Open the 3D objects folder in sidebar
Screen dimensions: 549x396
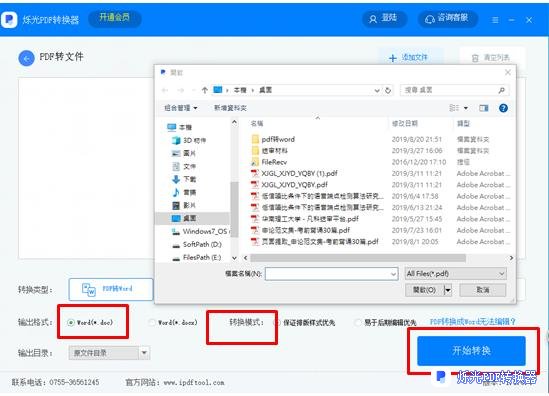tap(189, 140)
